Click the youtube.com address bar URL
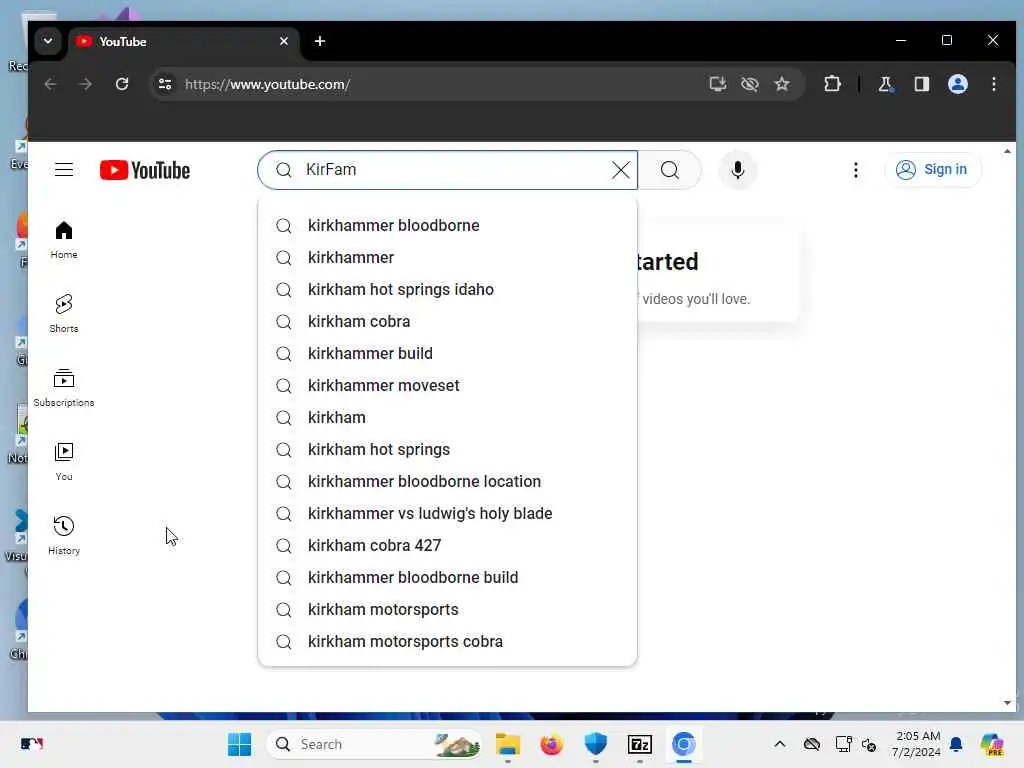1024x768 pixels. point(268,84)
